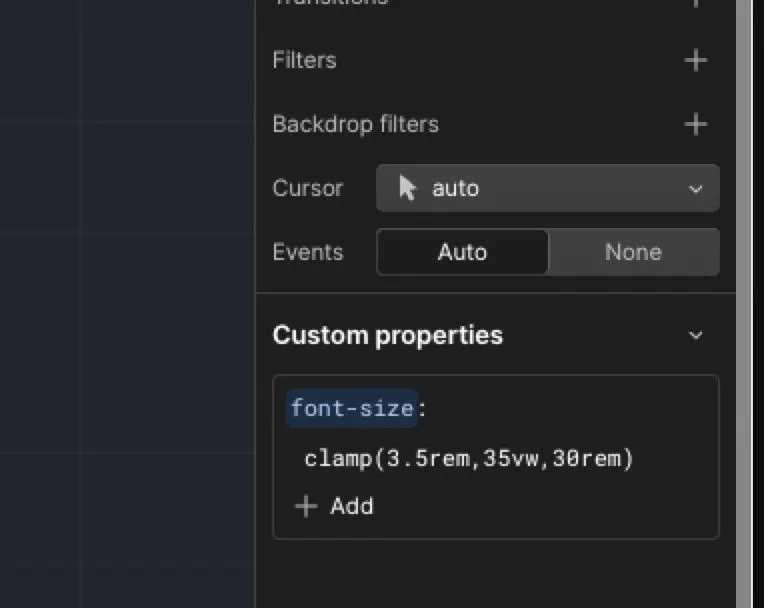Screen dimensions: 764x608
Task: Select the font-size property name
Action: click(x=352, y=408)
